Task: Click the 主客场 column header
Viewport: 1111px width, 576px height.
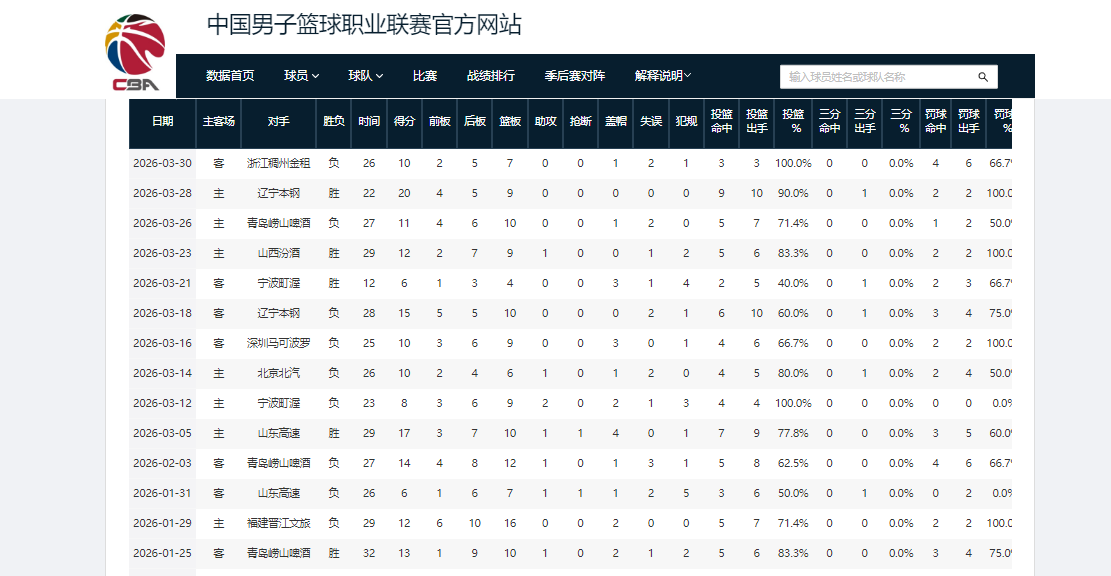Action: (x=218, y=121)
